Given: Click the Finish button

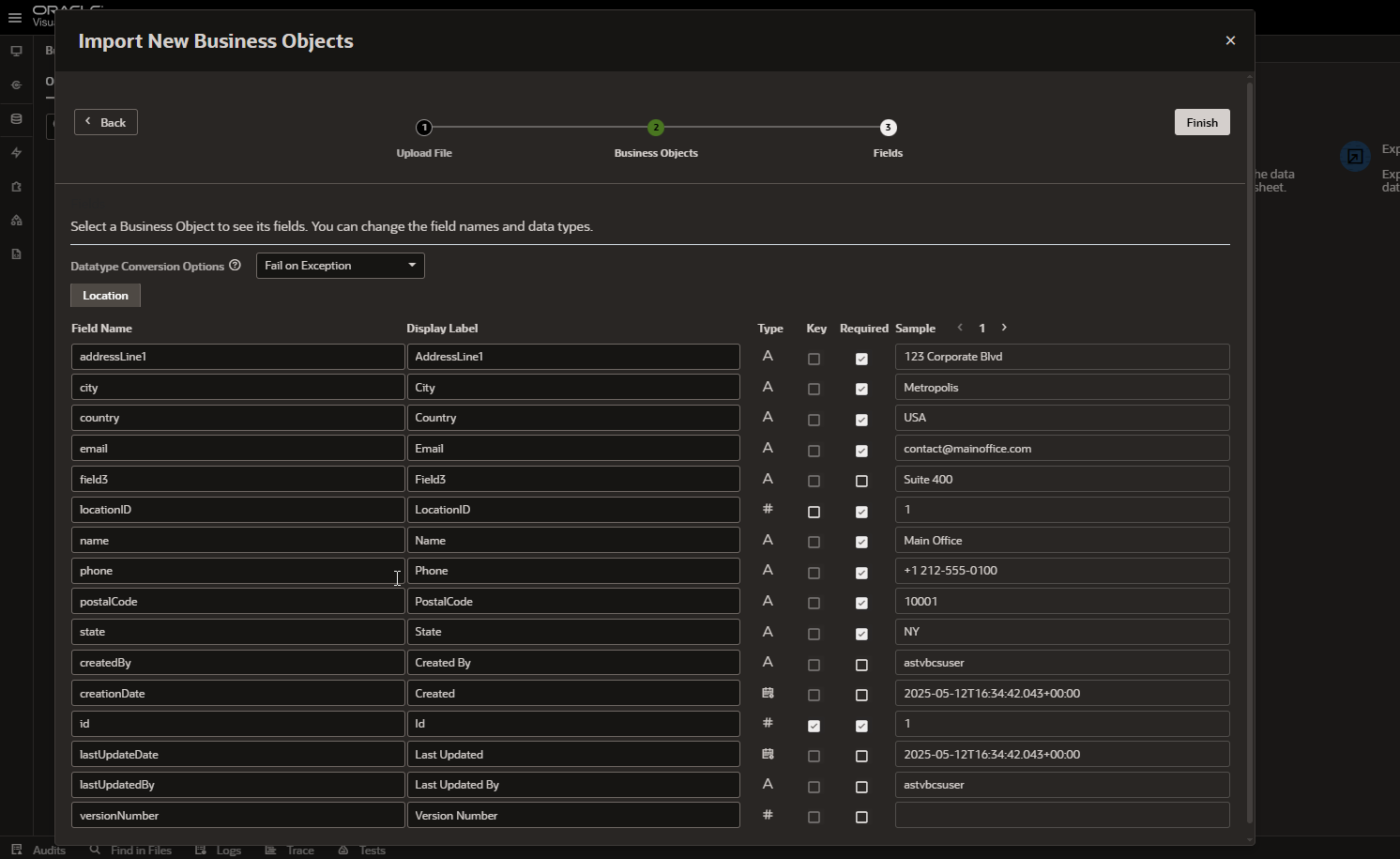Looking at the screenshot, I should click(x=1202, y=122).
